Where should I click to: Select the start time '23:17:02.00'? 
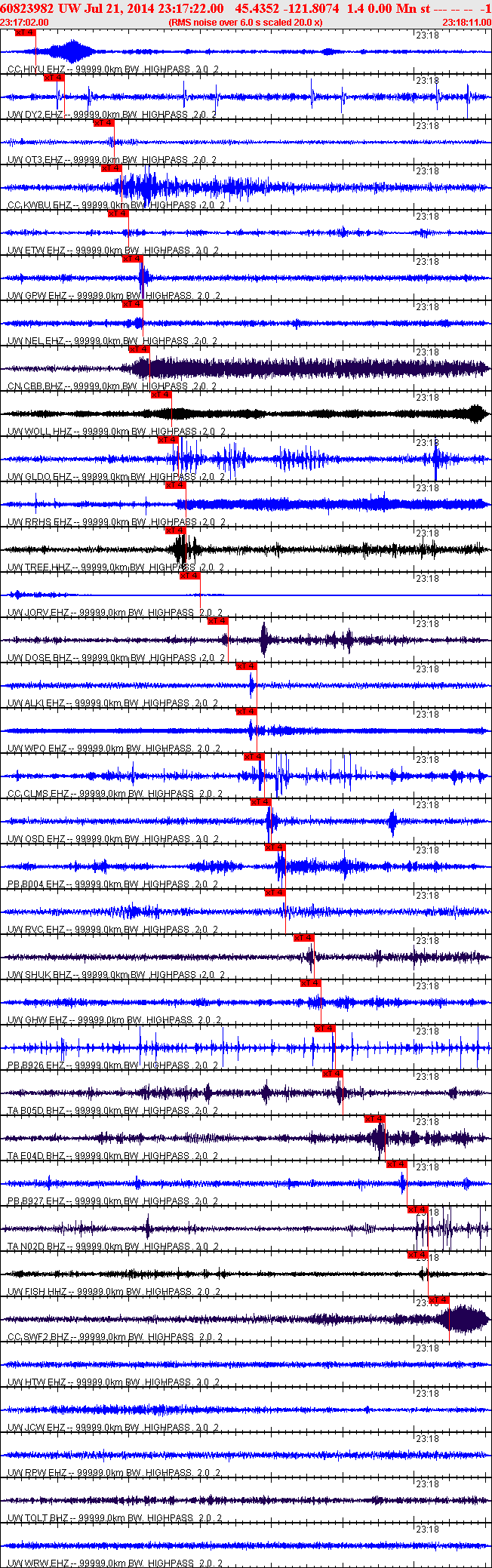[24, 22]
